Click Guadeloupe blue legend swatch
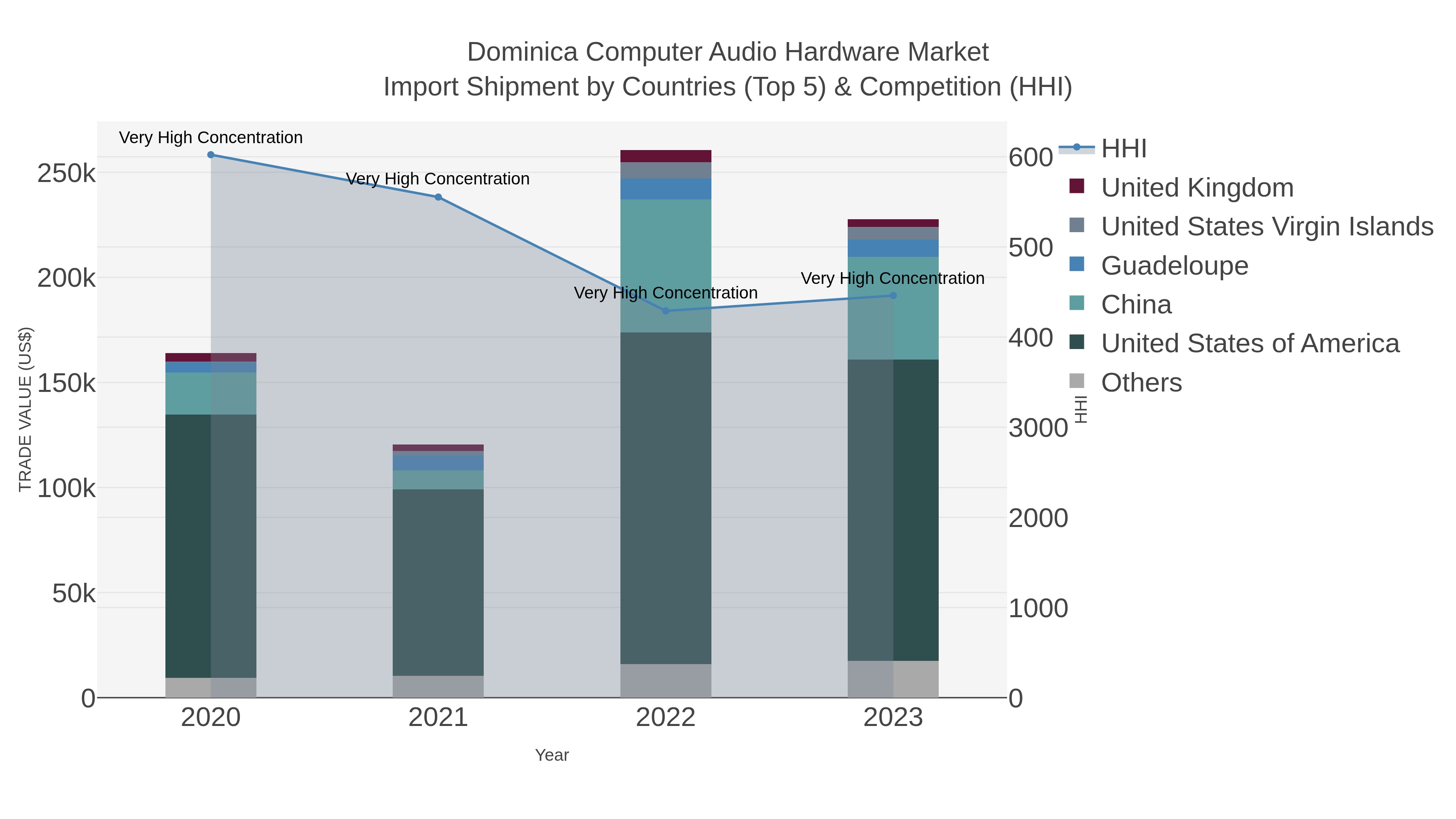The width and height of the screenshot is (1456, 819). 1077,264
